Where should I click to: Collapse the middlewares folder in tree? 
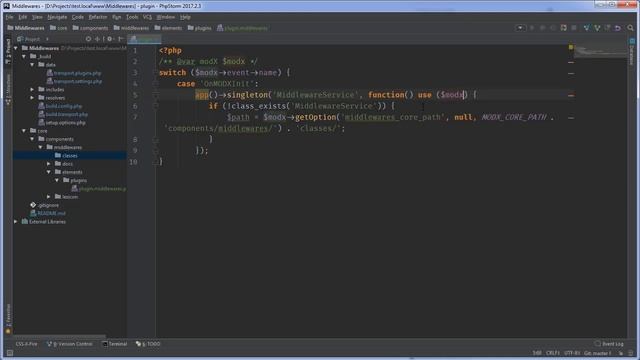pos(40,147)
